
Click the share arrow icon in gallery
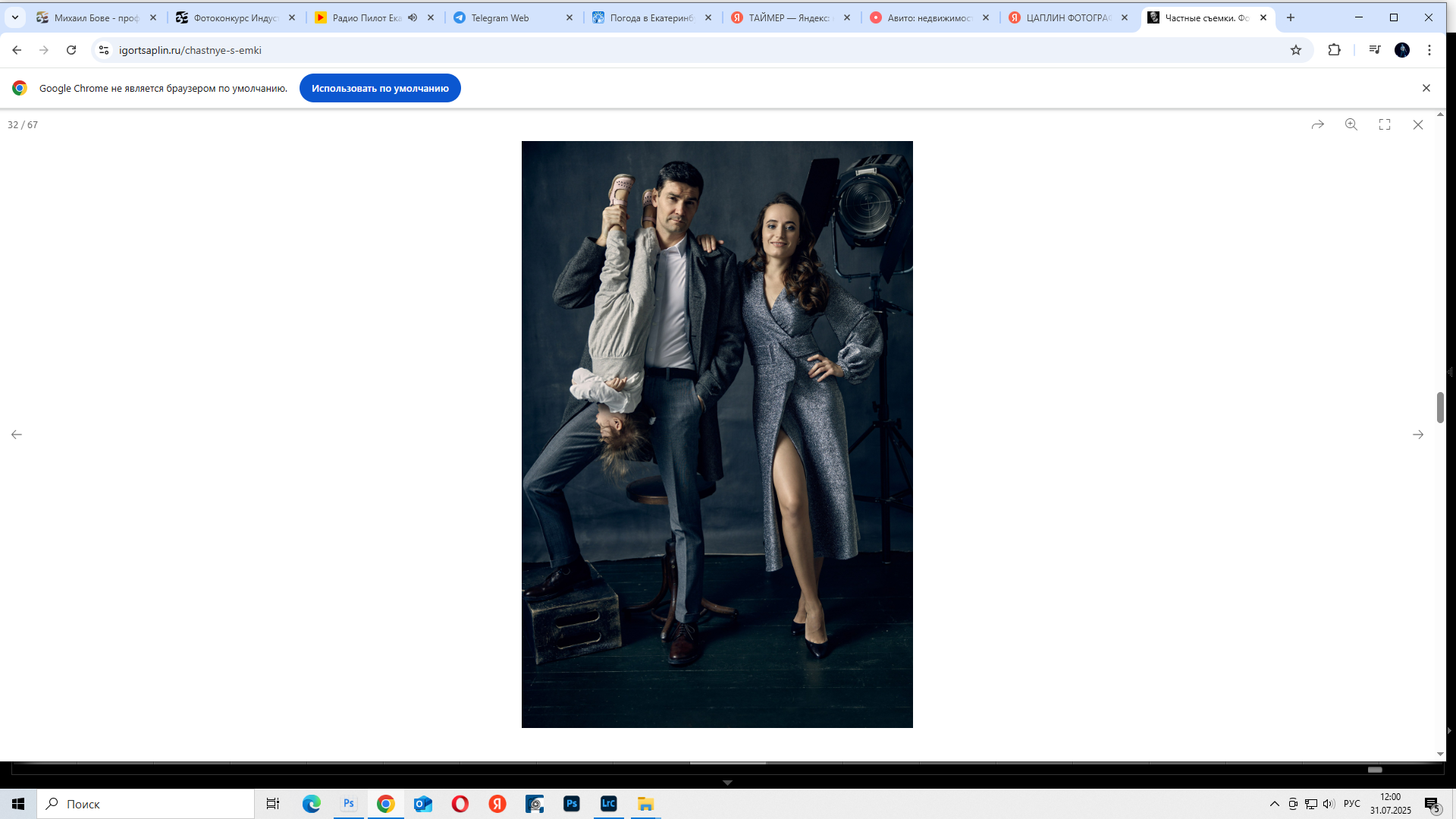tap(1318, 124)
